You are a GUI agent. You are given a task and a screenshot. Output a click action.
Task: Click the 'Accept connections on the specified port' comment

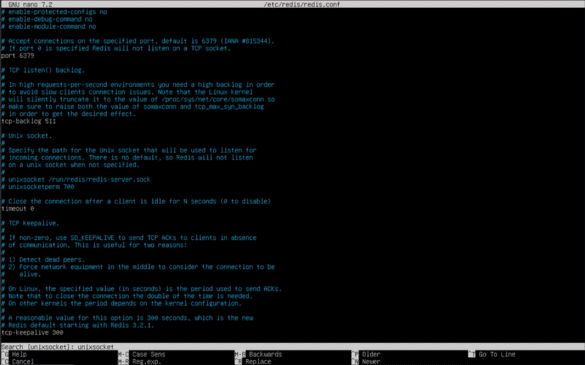tap(138, 41)
